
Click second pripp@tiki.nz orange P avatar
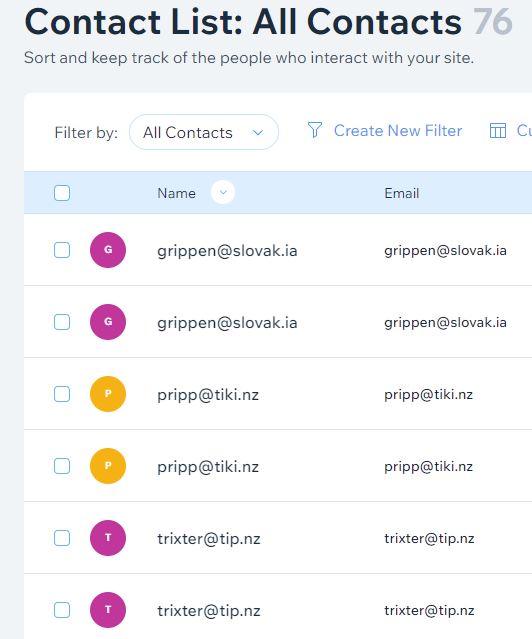click(x=108, y=466)
